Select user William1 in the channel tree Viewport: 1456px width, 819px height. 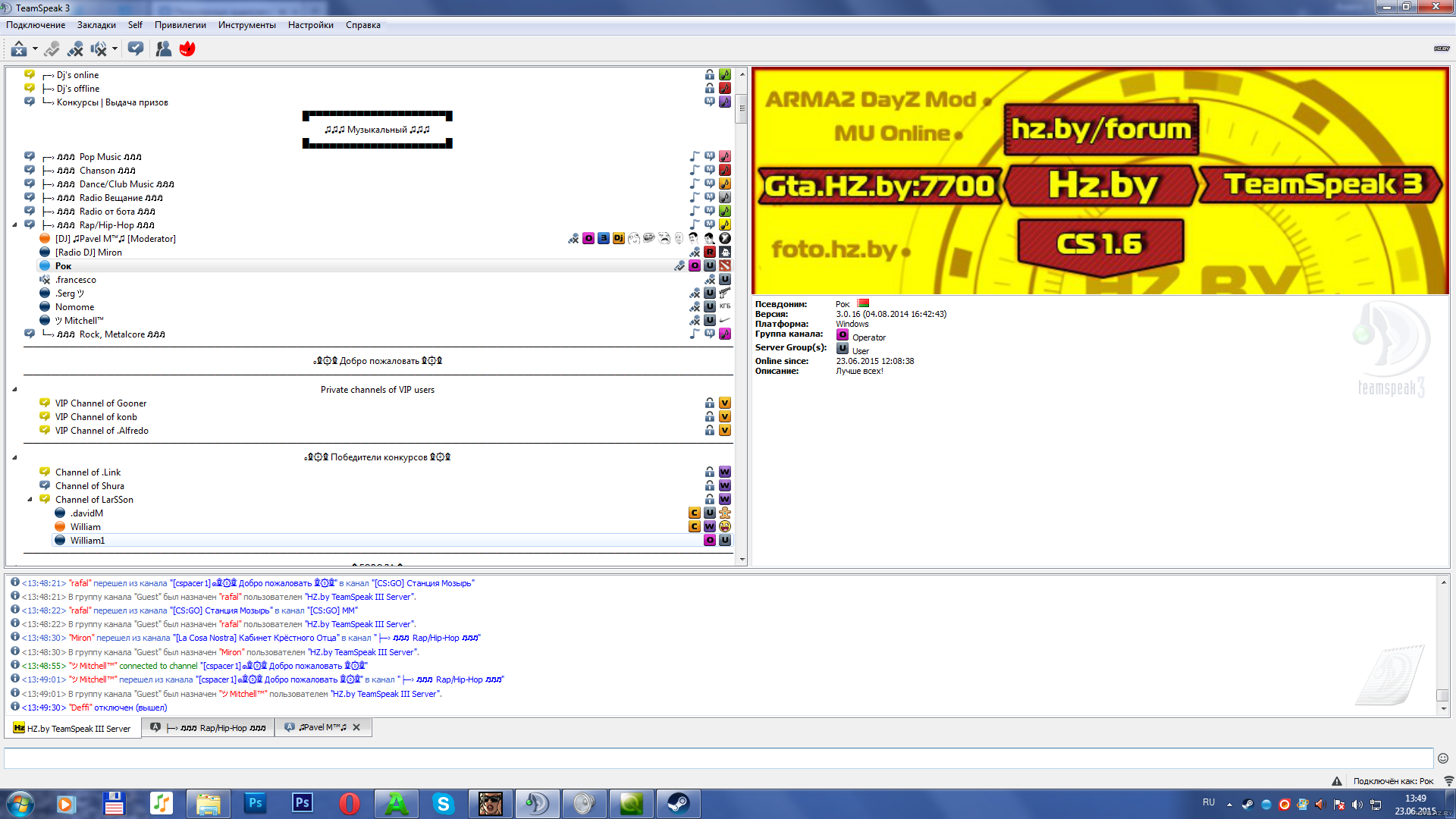click(x=88, y=541)
